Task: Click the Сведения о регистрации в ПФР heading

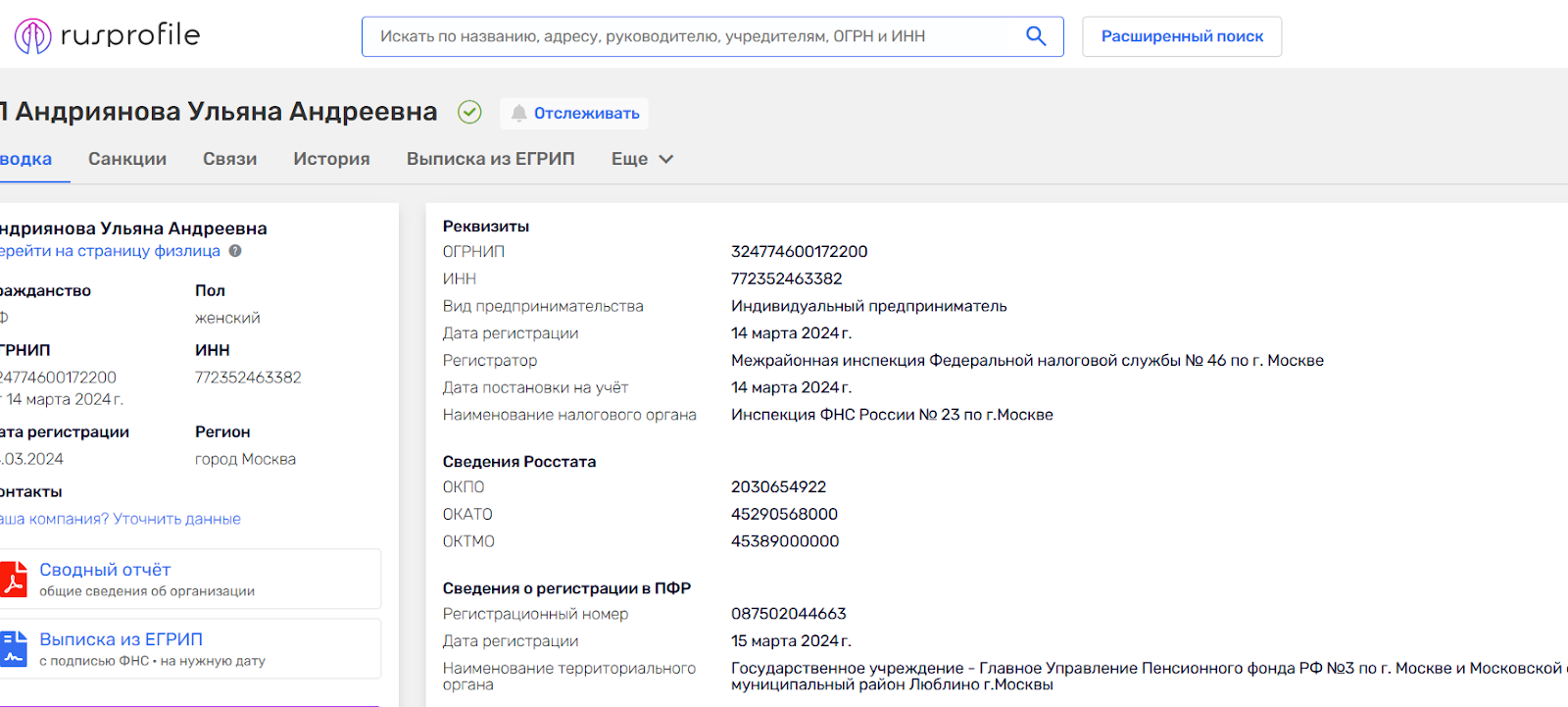Action: pyautogui.click(x=566, y=588)
